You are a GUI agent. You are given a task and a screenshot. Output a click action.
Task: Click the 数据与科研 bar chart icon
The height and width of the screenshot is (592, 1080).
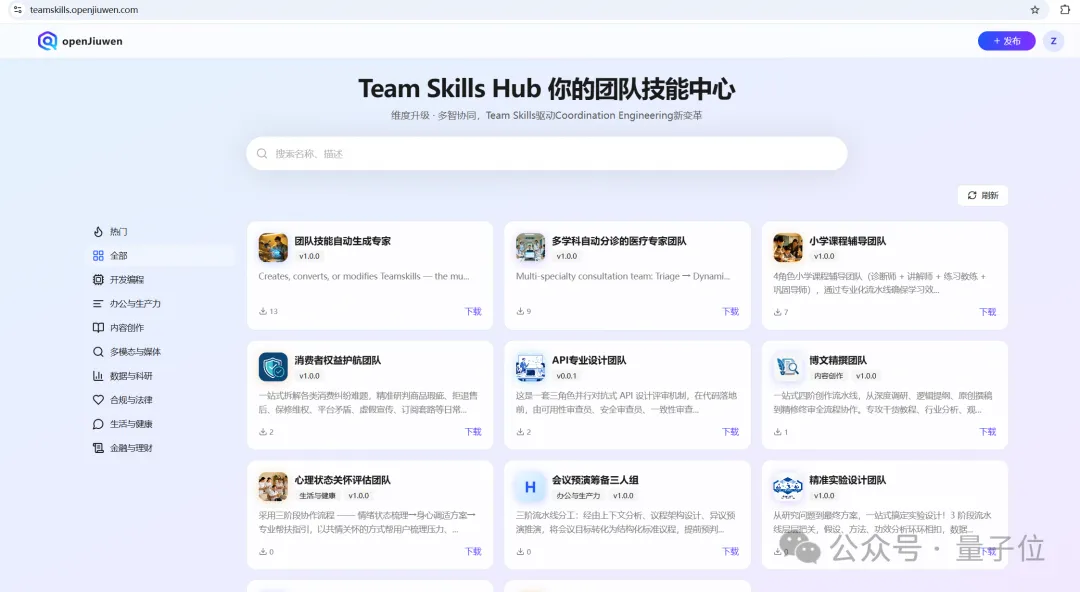click(x=97, y=375)
